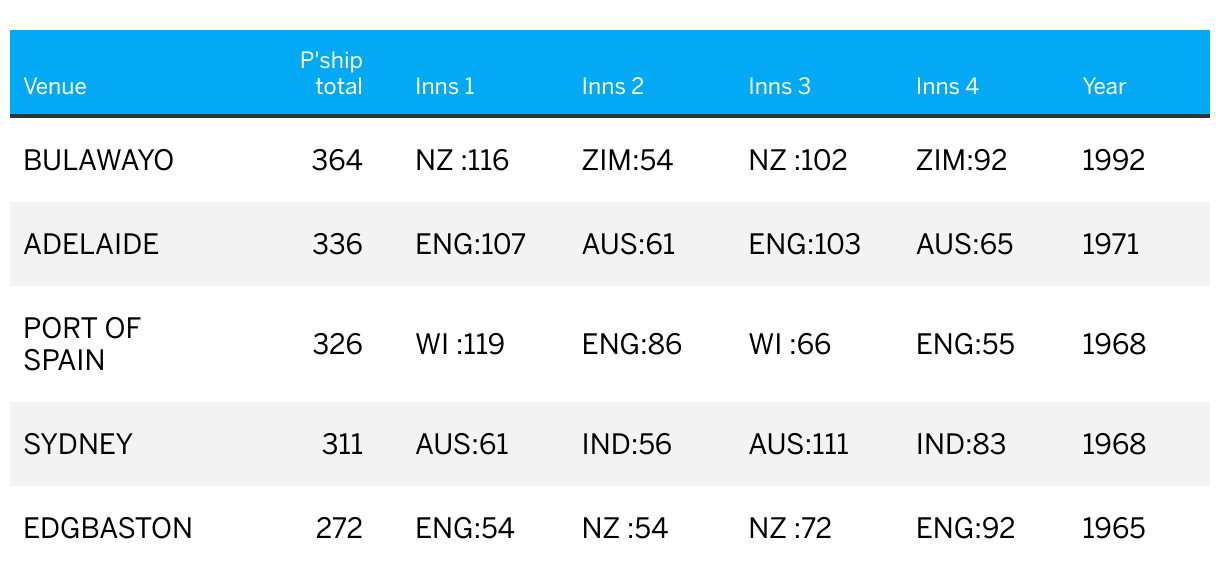Click the AUS:111 third innings cell
Image resolution: width=1220 pixels, height=580 pixels.
(798, 444)
